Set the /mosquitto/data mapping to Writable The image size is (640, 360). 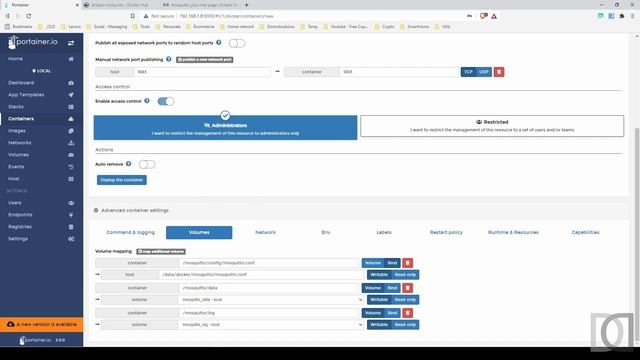[x=379, y=300]
